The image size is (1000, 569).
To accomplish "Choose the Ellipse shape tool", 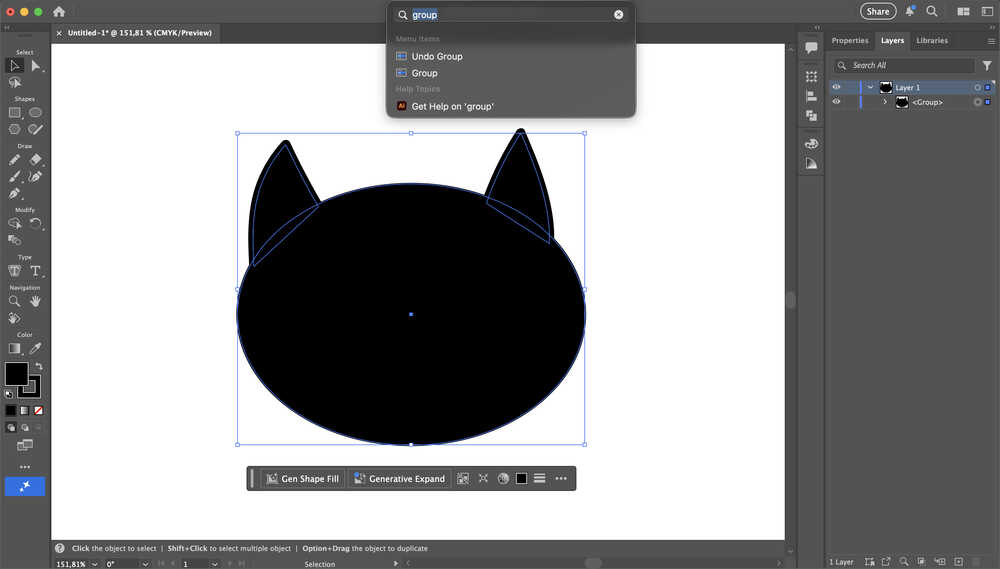I will (x=36, y=112).
